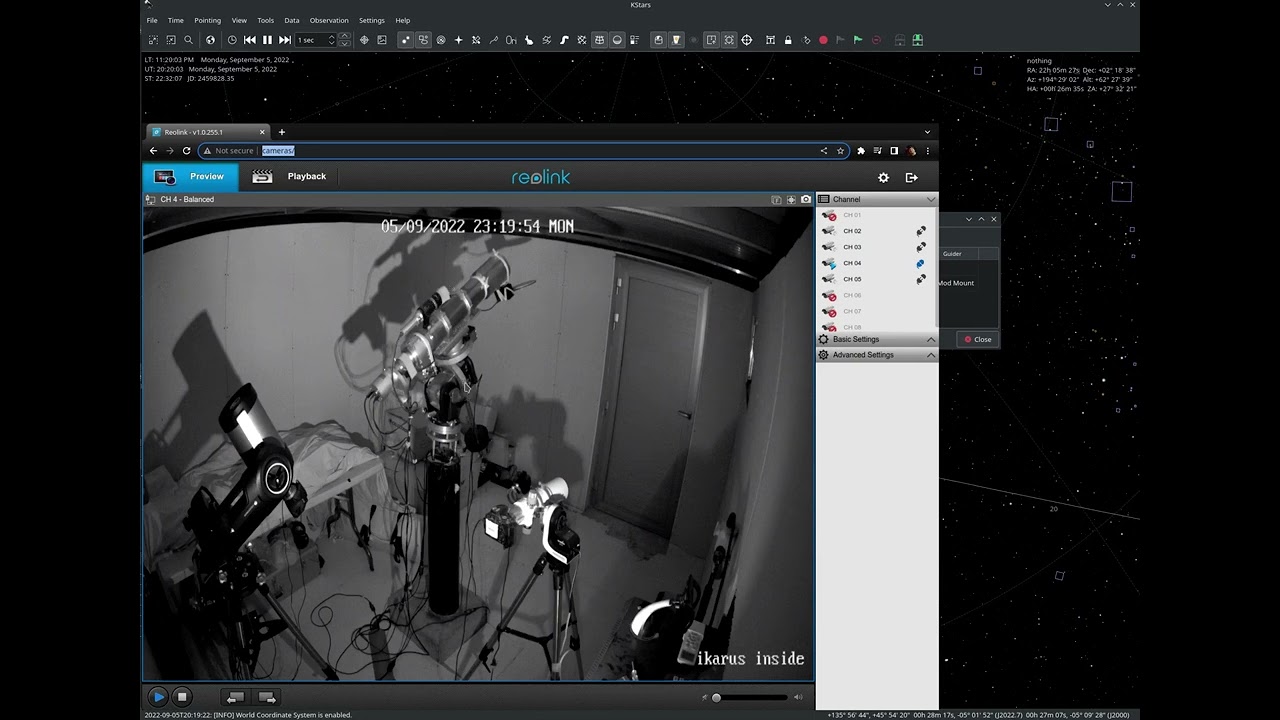Viewport: 1280px width, 720px height.
Task: Toggle constellation names display
Action: [x=511, y=40]
